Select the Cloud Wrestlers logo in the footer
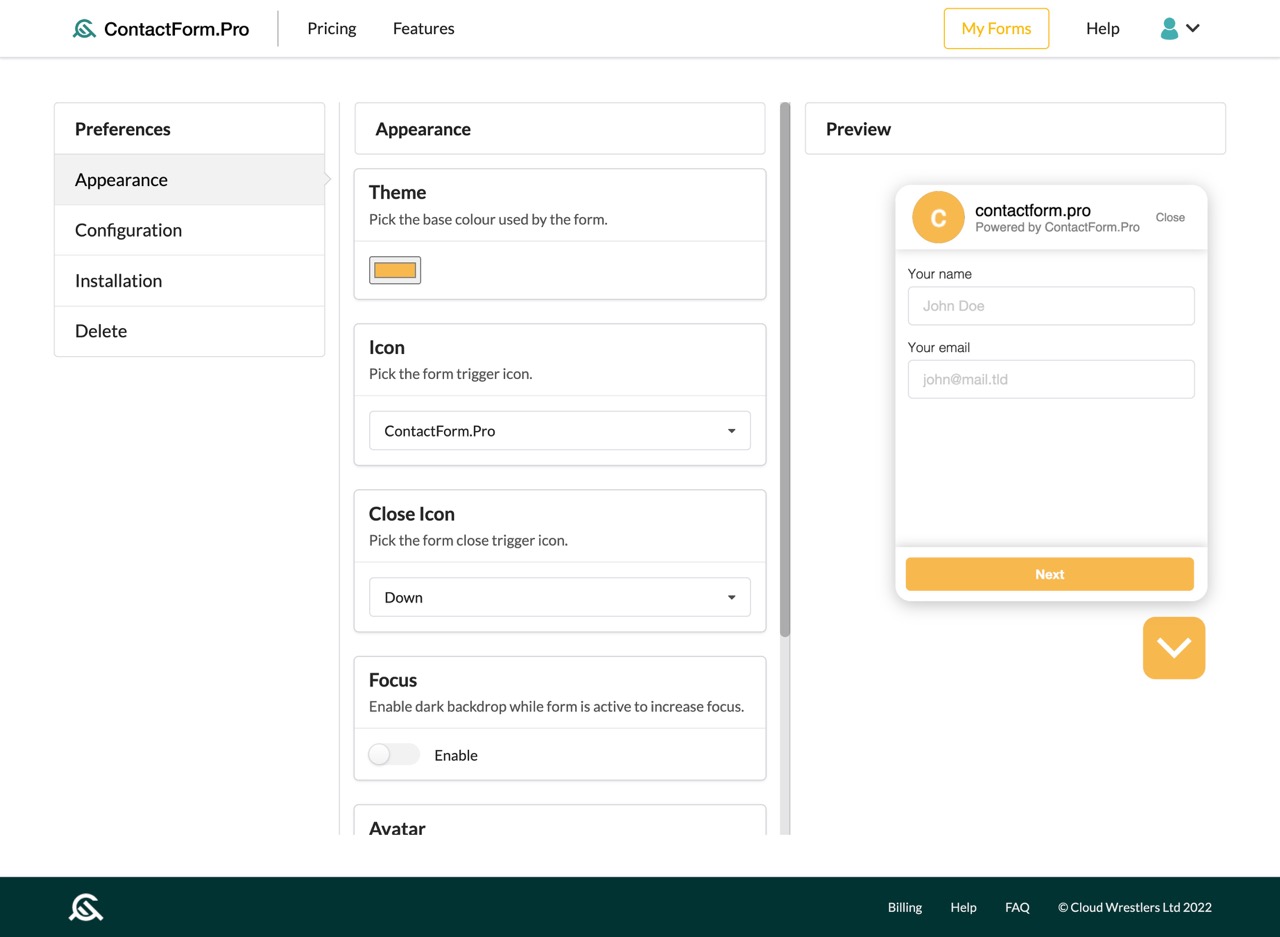This screenshot has height=937, width=1280. pyautogui.click(x=86, y=906)
